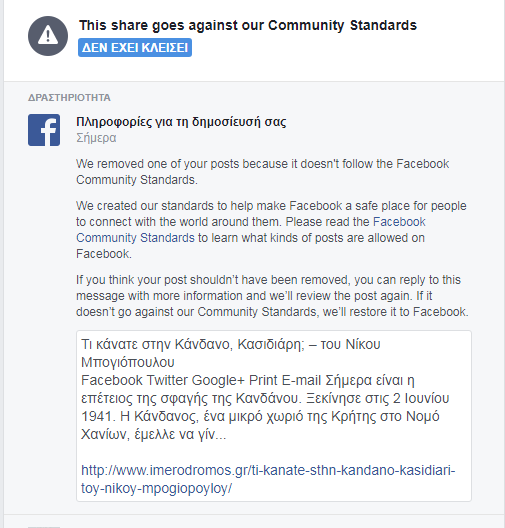Screen dimensions: 505x528
Task: Click the heading about Community Standards violation
Action: (248, 25)
